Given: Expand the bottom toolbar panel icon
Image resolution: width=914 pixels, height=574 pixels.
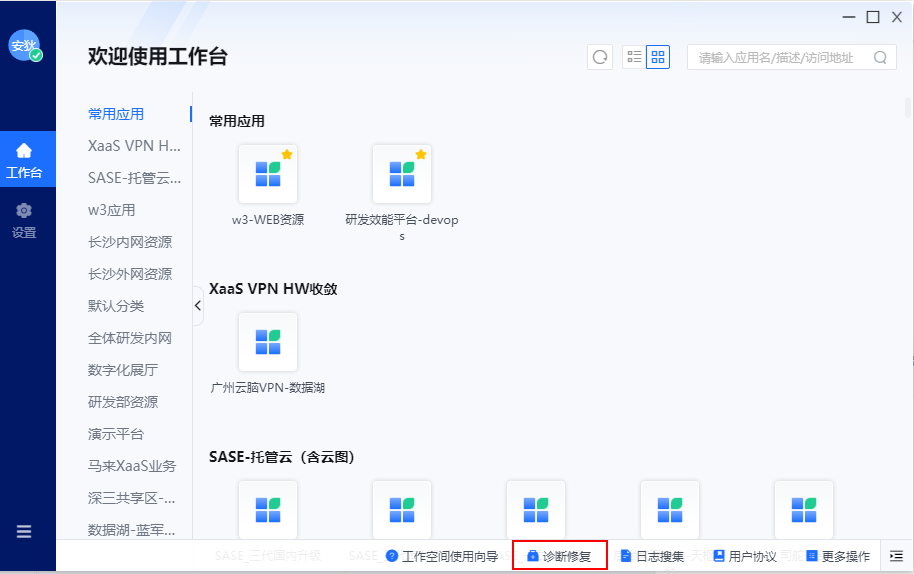Looking at the screenshot, I should coord(896,556).
